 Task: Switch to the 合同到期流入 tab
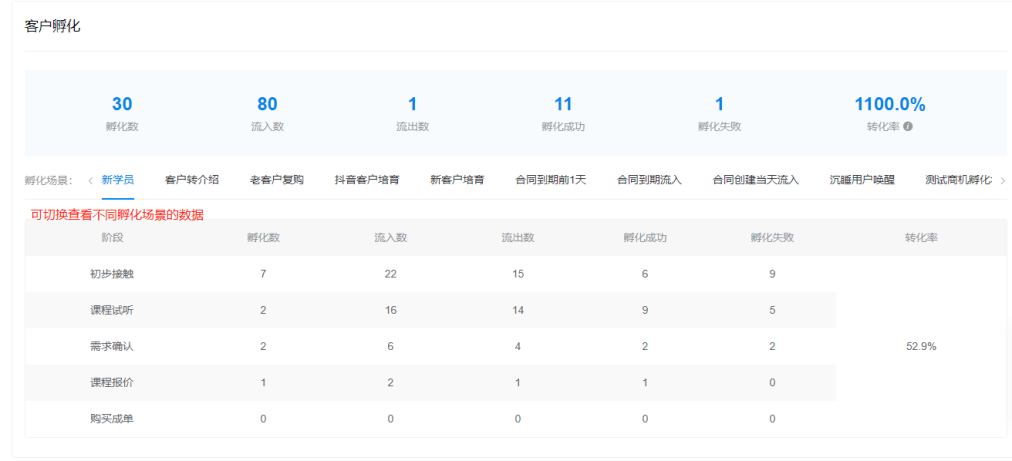coord(648,180)
